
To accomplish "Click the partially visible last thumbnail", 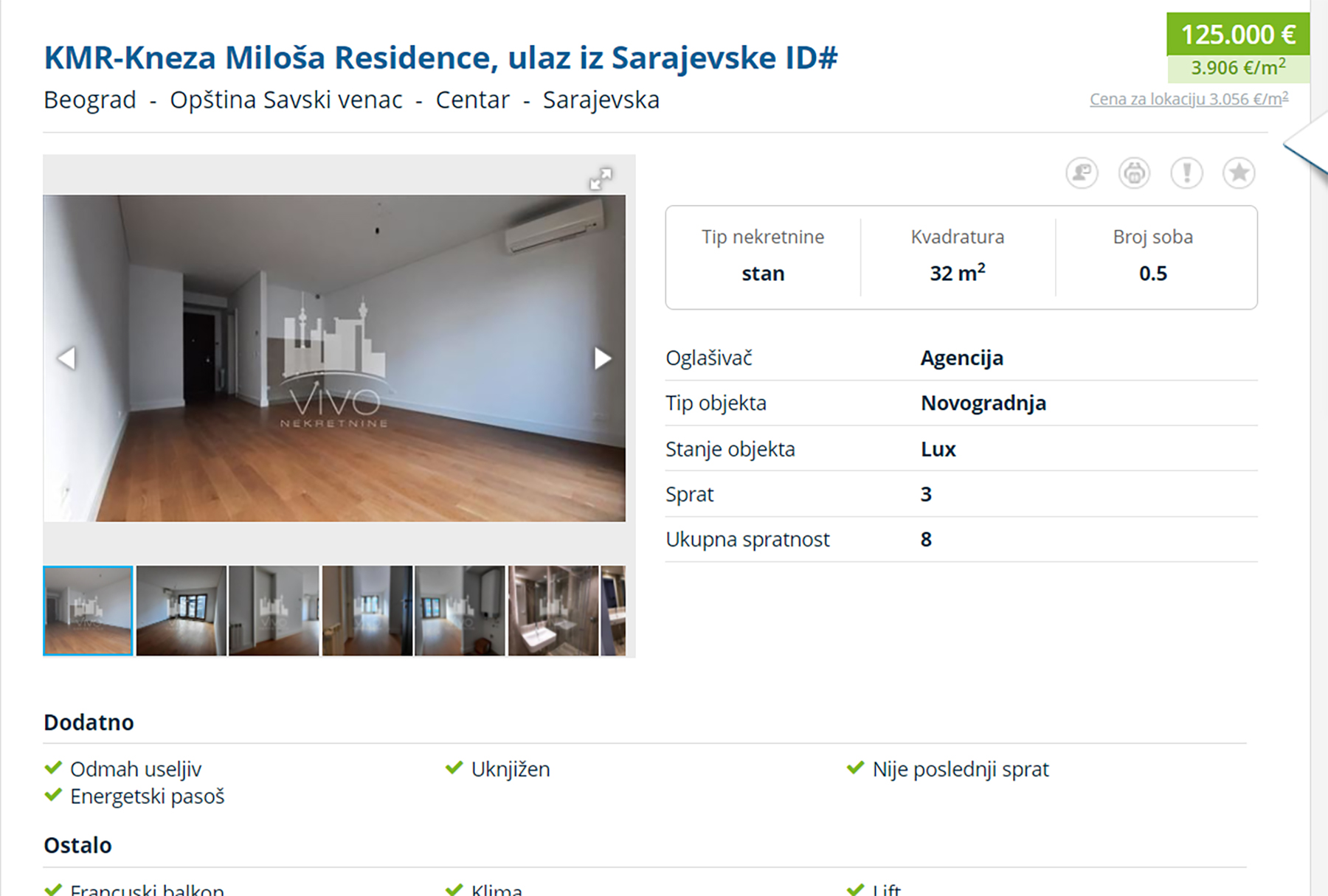I will point(613,611).
